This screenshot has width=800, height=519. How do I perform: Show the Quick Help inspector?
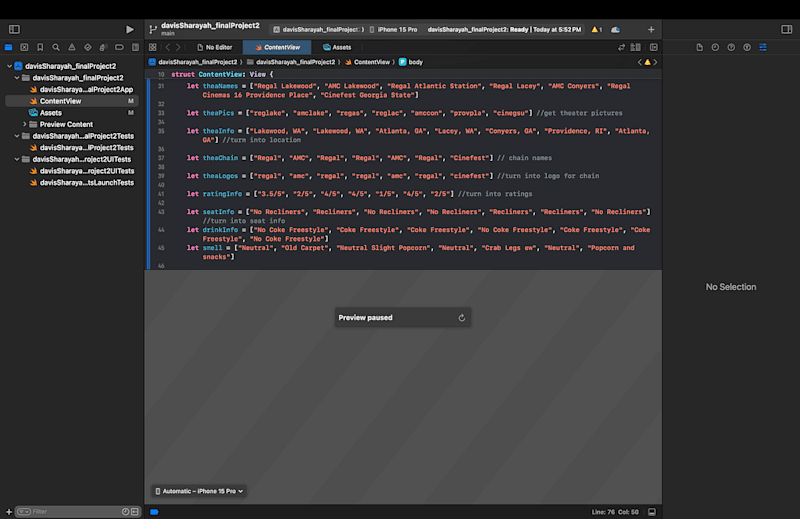tap(731, 47)
